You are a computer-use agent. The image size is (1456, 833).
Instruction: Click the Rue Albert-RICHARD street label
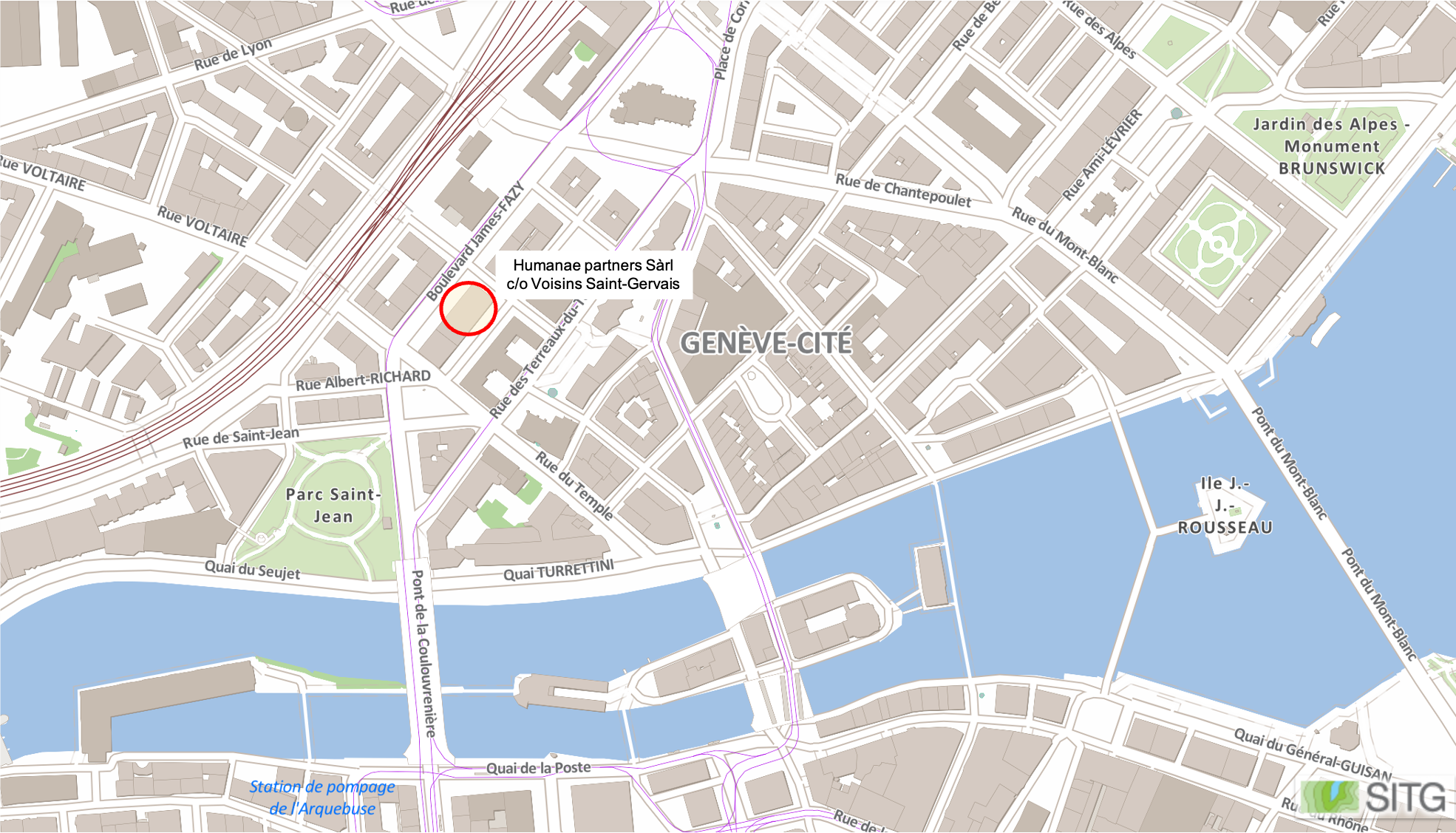(x=363, y=380)
